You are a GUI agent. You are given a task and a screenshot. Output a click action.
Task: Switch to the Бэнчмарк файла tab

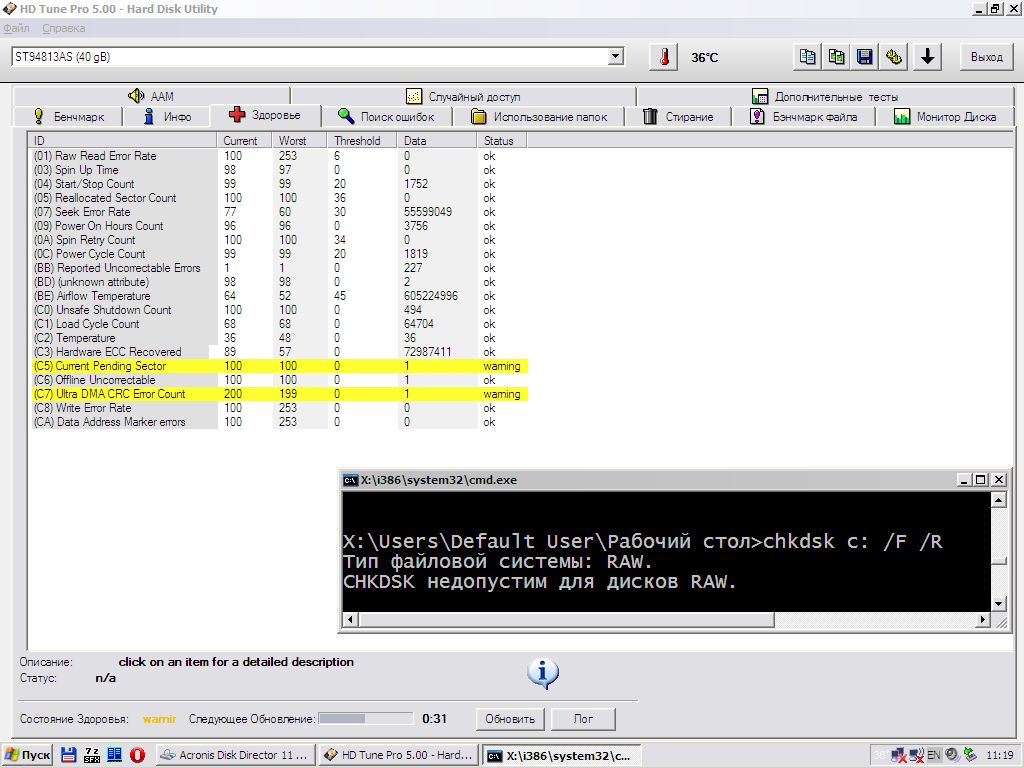click(x=803, y=116)
